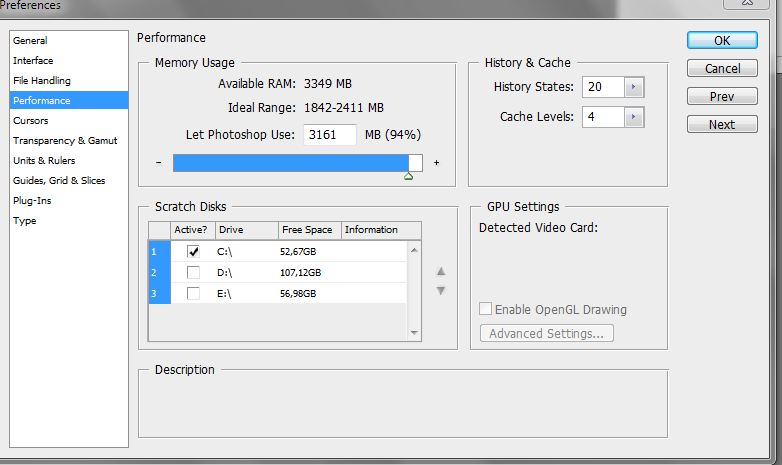This screenshot has height=465, width=782.
Task: Select scratch disk row number 3
Action: [160, 293]
